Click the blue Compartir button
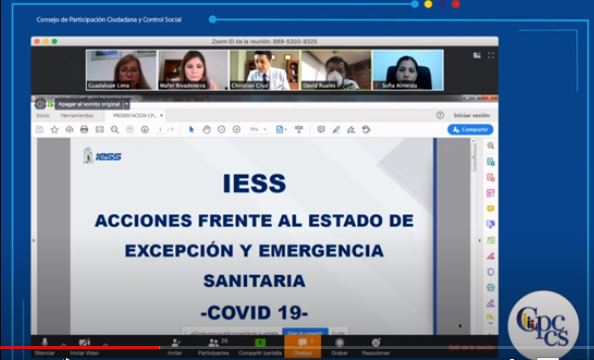Screen dimensions: 594x360 coord(470,130)
